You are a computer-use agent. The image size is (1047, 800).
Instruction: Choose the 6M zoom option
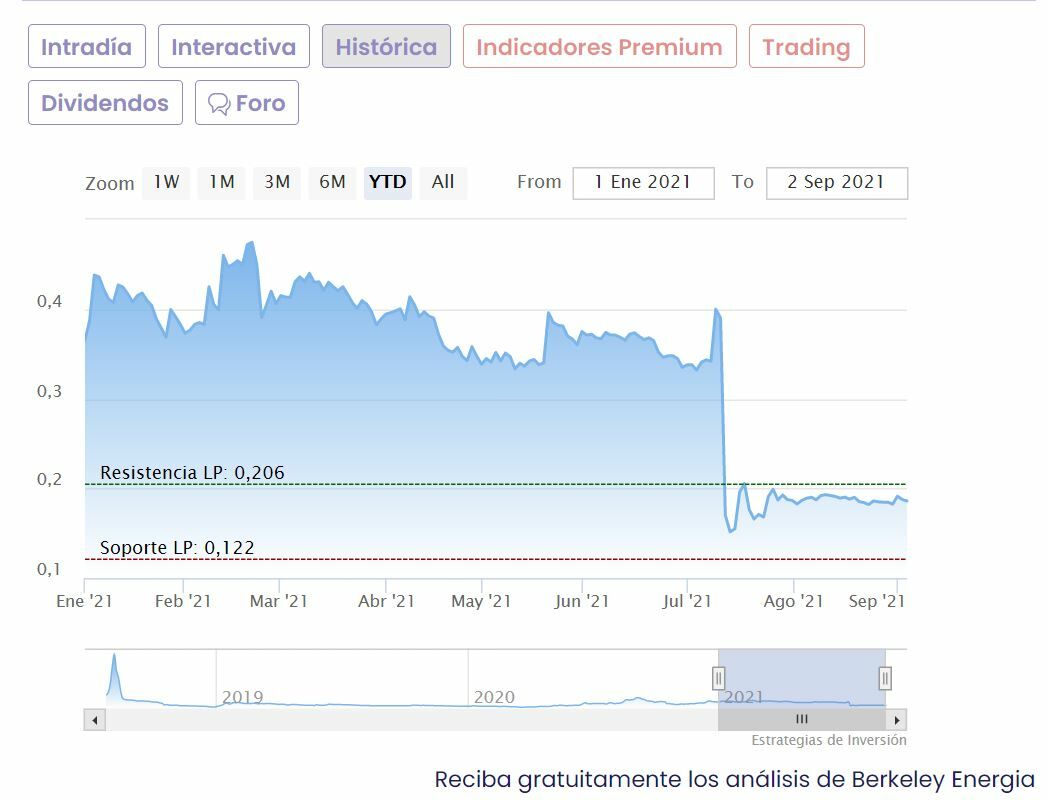pyautogui.click(x=332, y=182)
